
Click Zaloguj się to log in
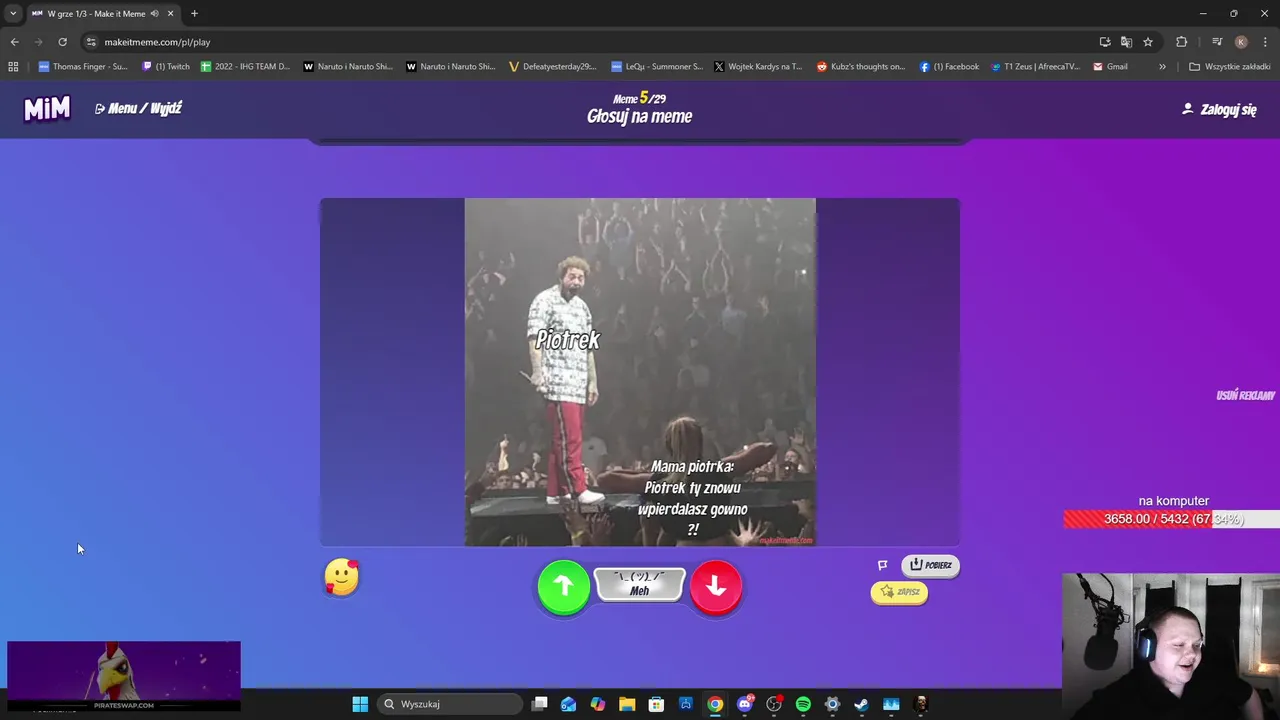[1219, 109]
